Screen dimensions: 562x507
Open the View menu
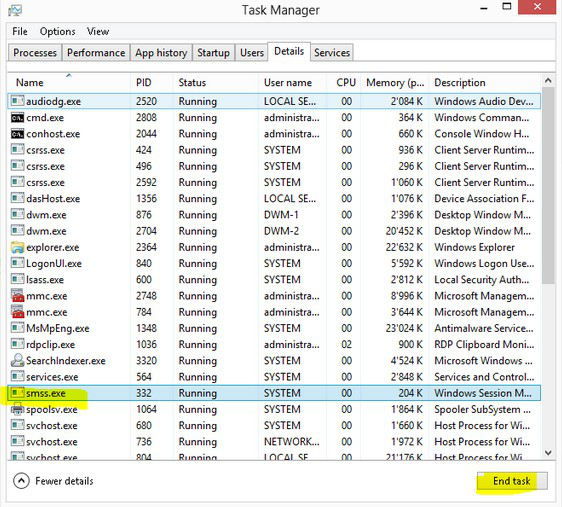[x=98, y=32]
